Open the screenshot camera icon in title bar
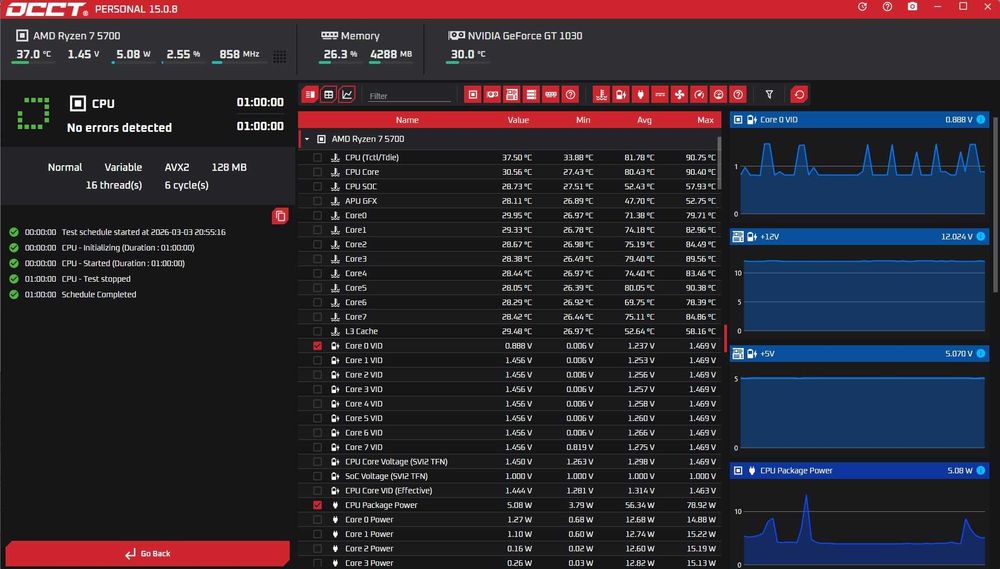 click(x=913, y=6)
